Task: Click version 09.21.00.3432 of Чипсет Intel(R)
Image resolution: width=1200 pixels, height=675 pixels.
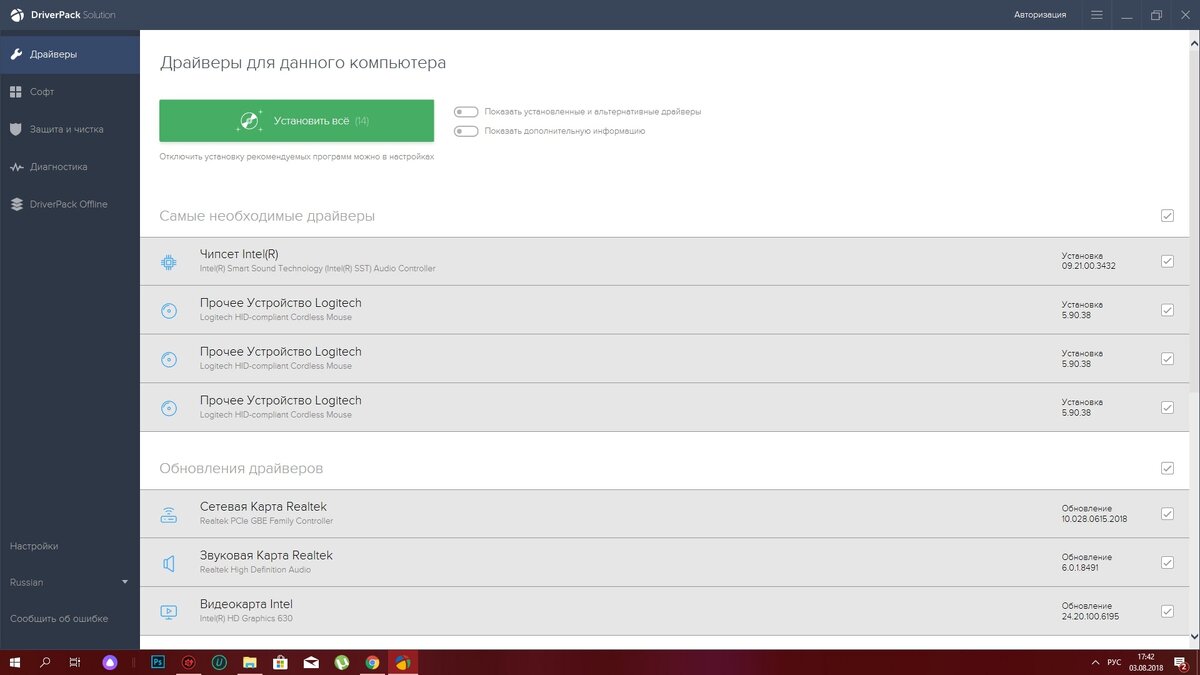Action: [1088, 267]
